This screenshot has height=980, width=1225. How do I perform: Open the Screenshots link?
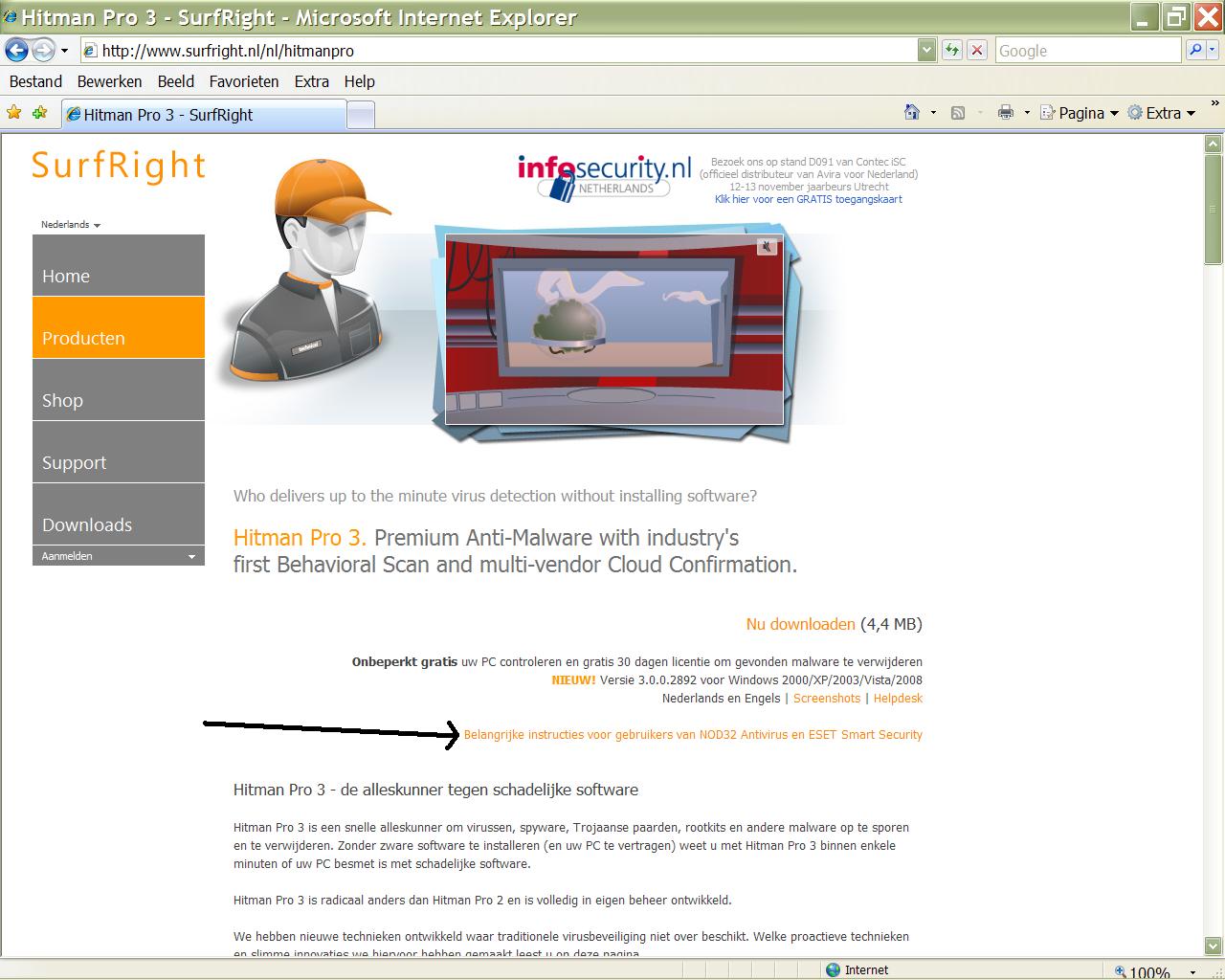coord(827,699)
